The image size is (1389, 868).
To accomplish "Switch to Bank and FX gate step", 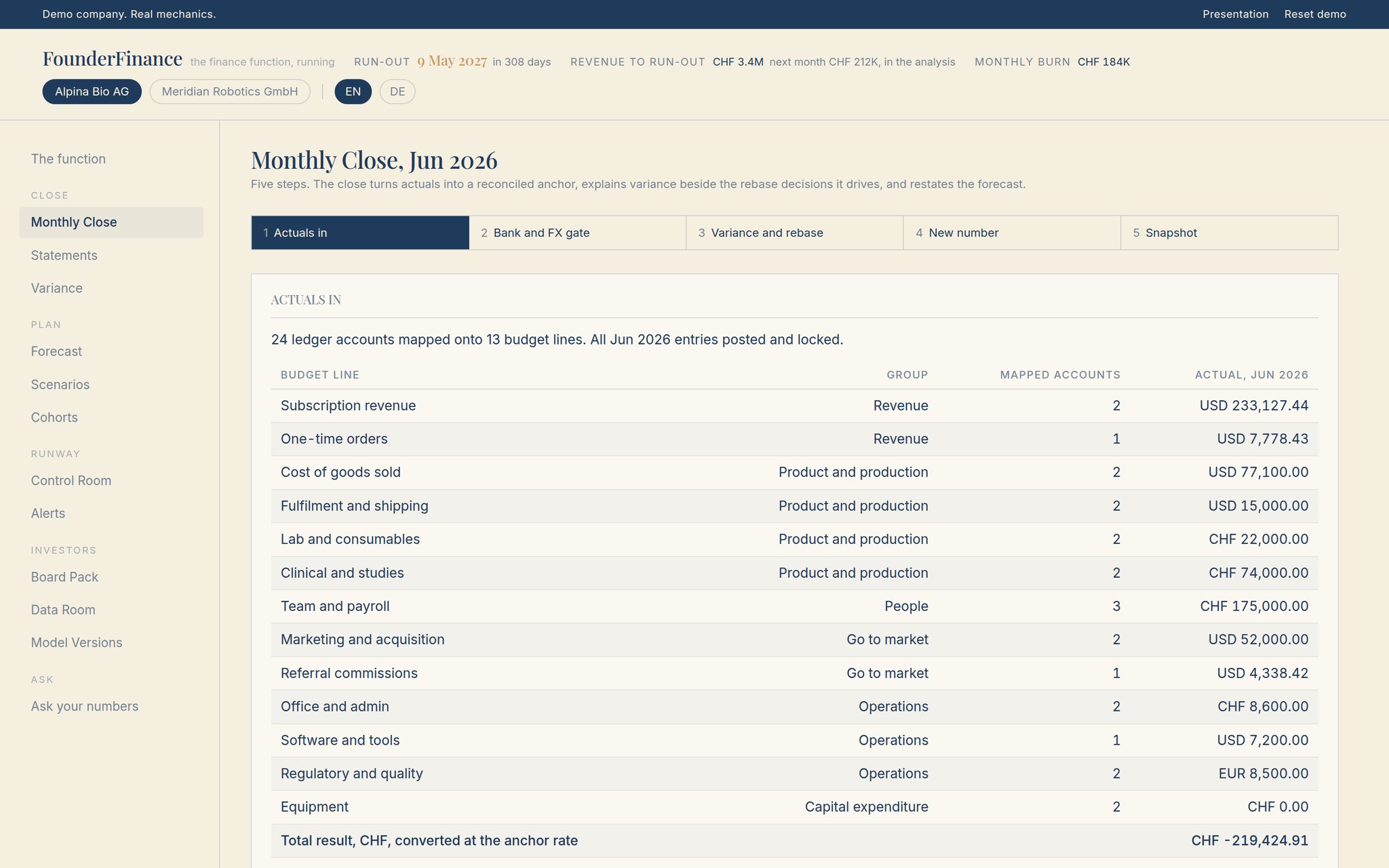I will [x=578, y=233].
